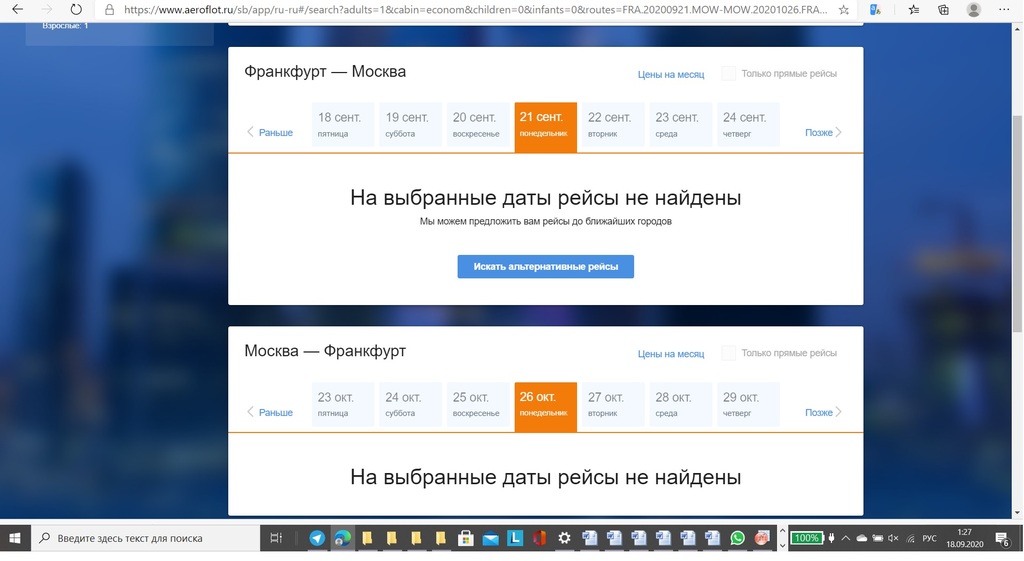Select the 24 сент. четверг date
Image resolution: width=1024 pixels, height=561 pixels.
click(748, 125)
